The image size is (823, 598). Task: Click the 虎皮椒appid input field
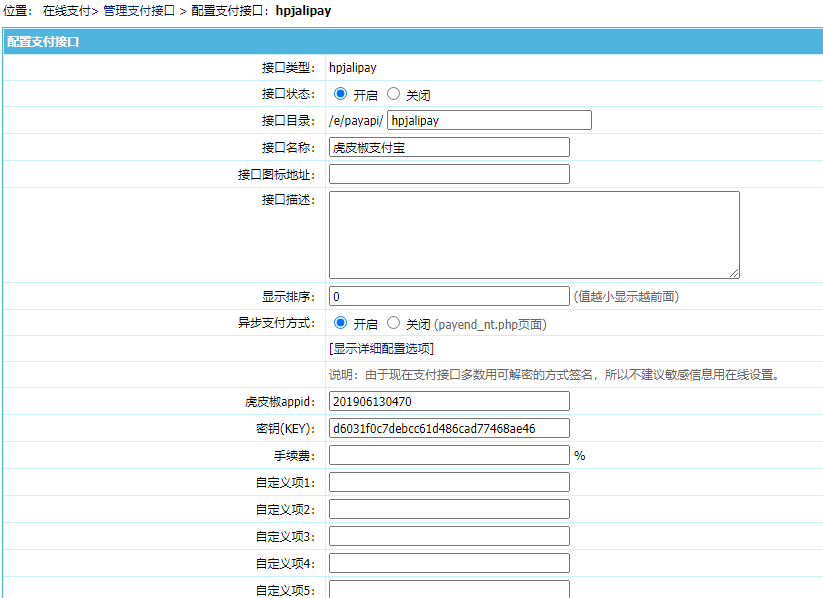pyautogui.click(x=448, y=400)
